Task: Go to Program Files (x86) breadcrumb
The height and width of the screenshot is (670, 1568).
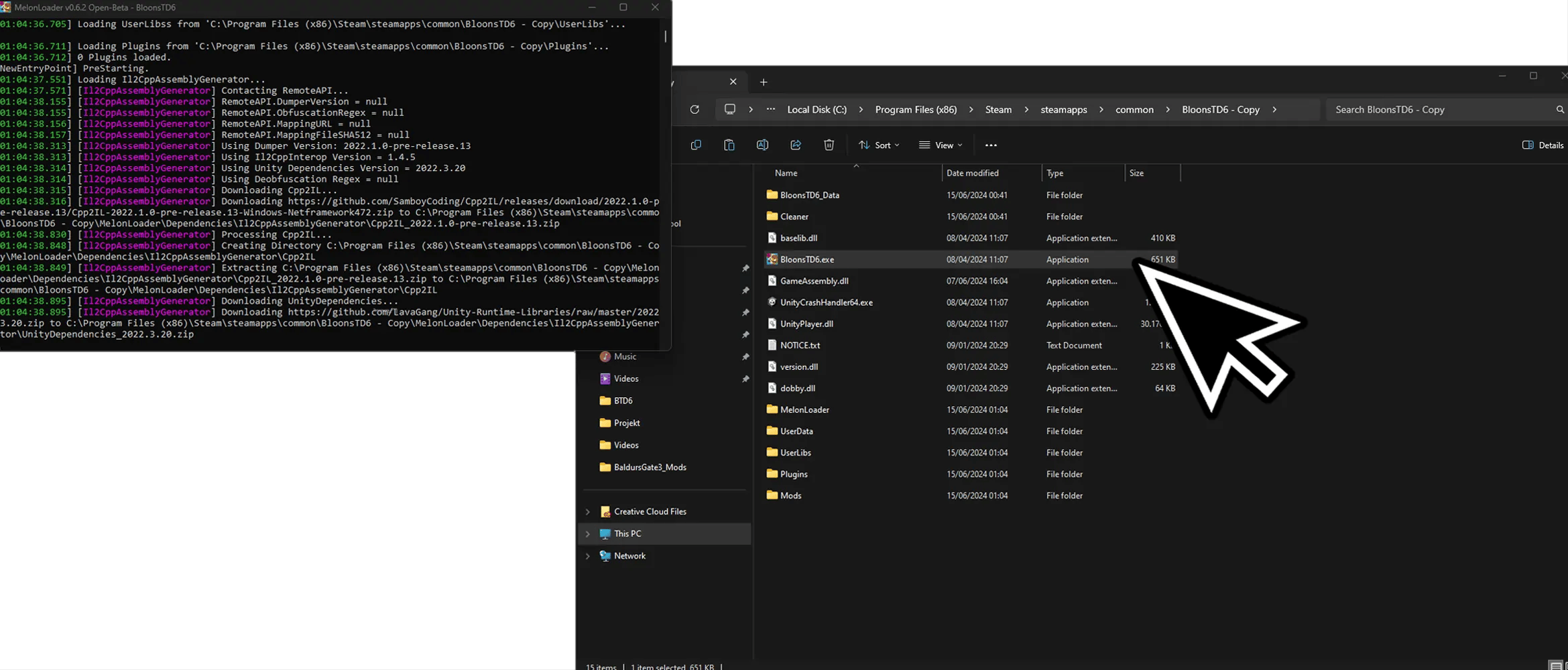Action: click(916, 109)
